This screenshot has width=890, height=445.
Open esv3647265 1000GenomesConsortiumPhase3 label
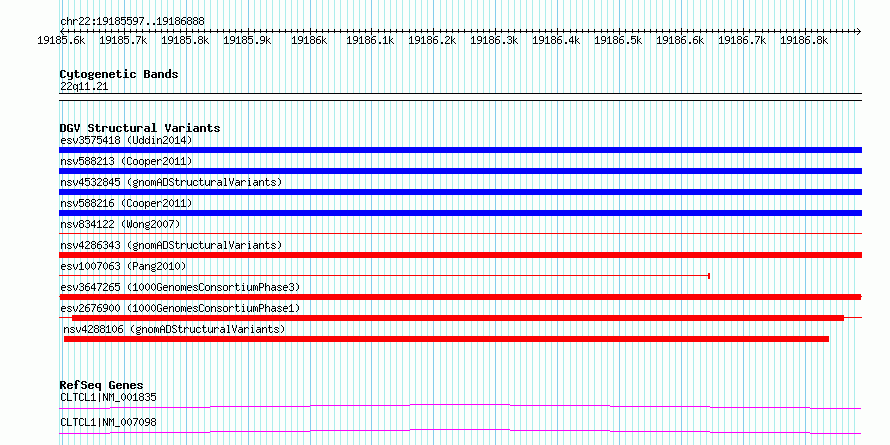point(180,287)
